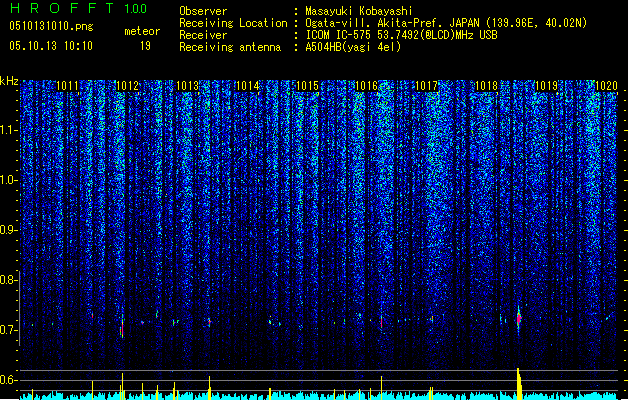Click the tallest yellow spike in bottom graph
The width and height of the screenshot is (629, 400).
click(x=519, y=383)
